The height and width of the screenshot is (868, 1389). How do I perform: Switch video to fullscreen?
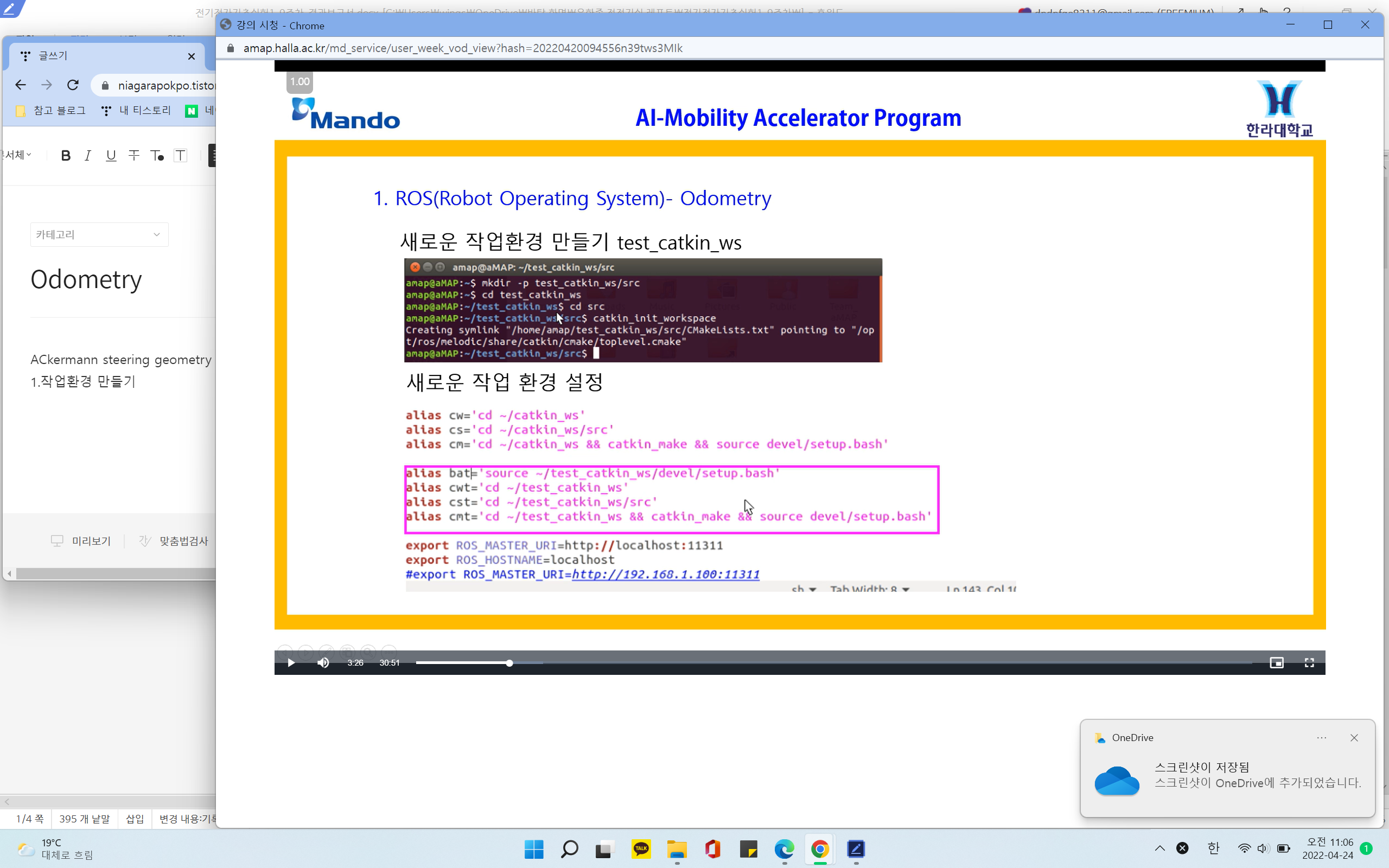(x=1309, y=662)
